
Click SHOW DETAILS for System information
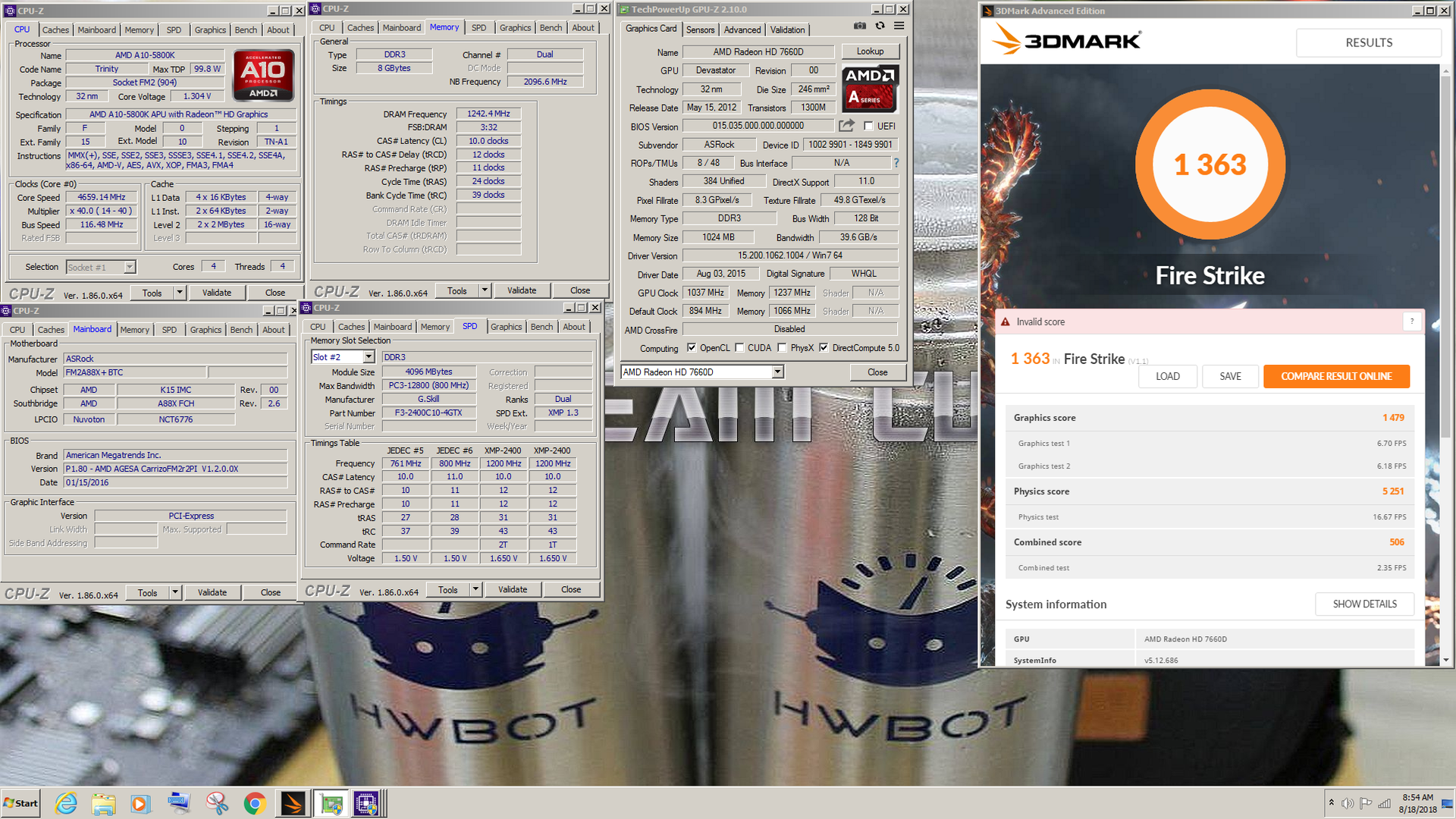[x=1364, y=604]
